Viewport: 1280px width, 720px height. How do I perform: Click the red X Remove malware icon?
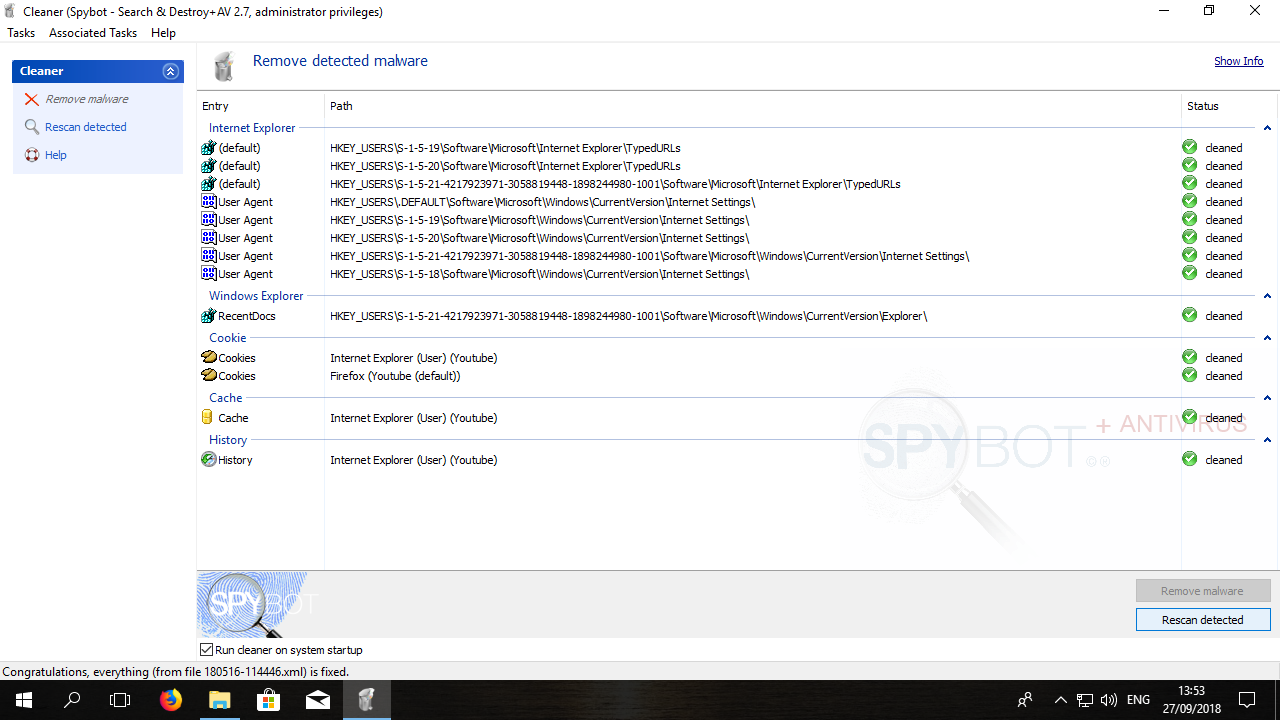tap(32, 99)
